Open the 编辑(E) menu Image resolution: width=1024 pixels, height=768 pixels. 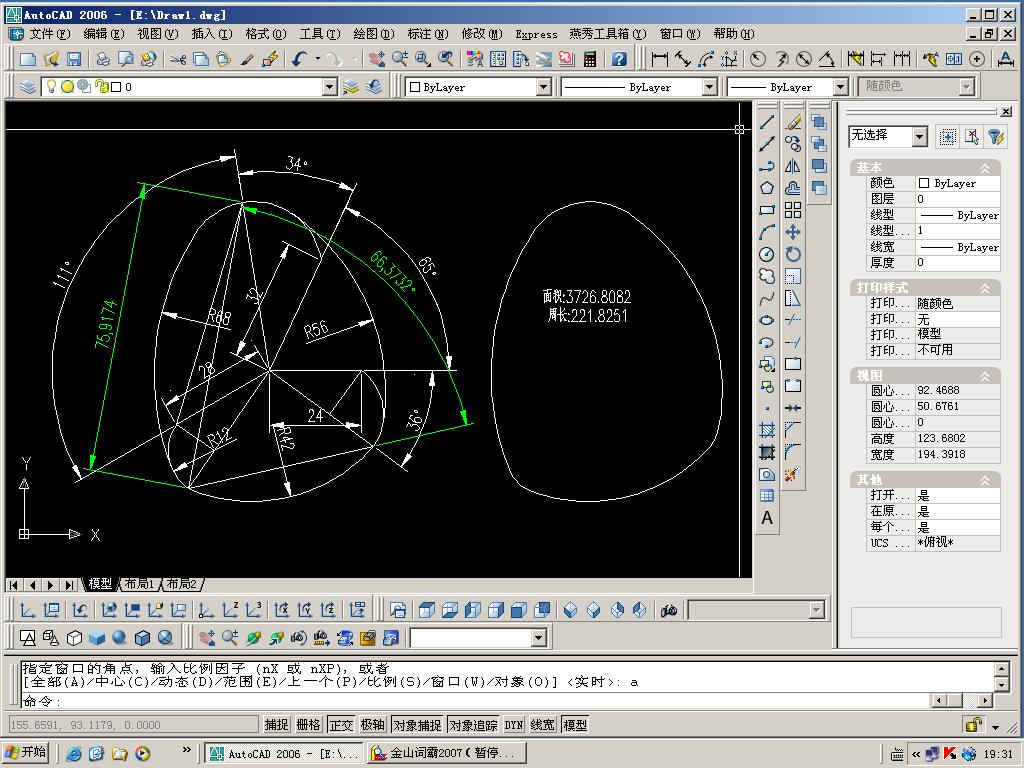tap(104, 33)
